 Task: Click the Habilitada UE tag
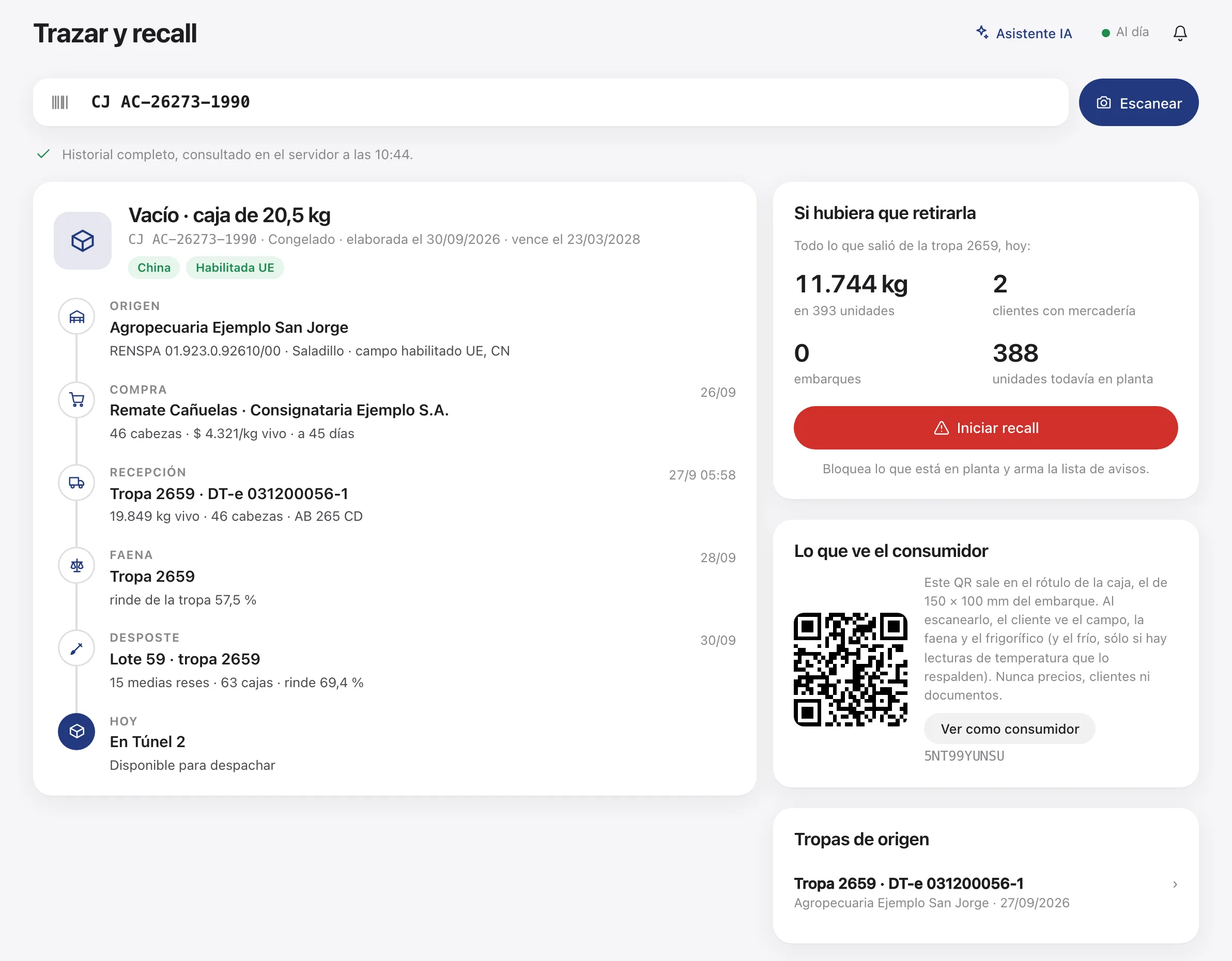(235, 268)
